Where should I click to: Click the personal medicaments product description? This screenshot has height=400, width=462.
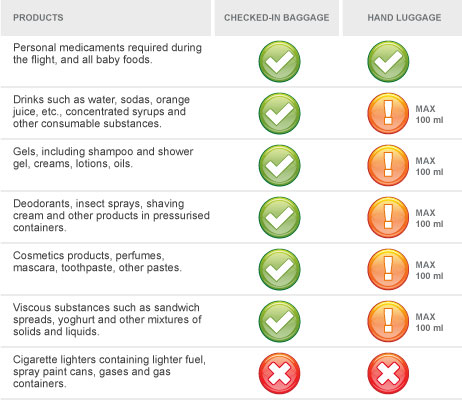tap(107, 53)
